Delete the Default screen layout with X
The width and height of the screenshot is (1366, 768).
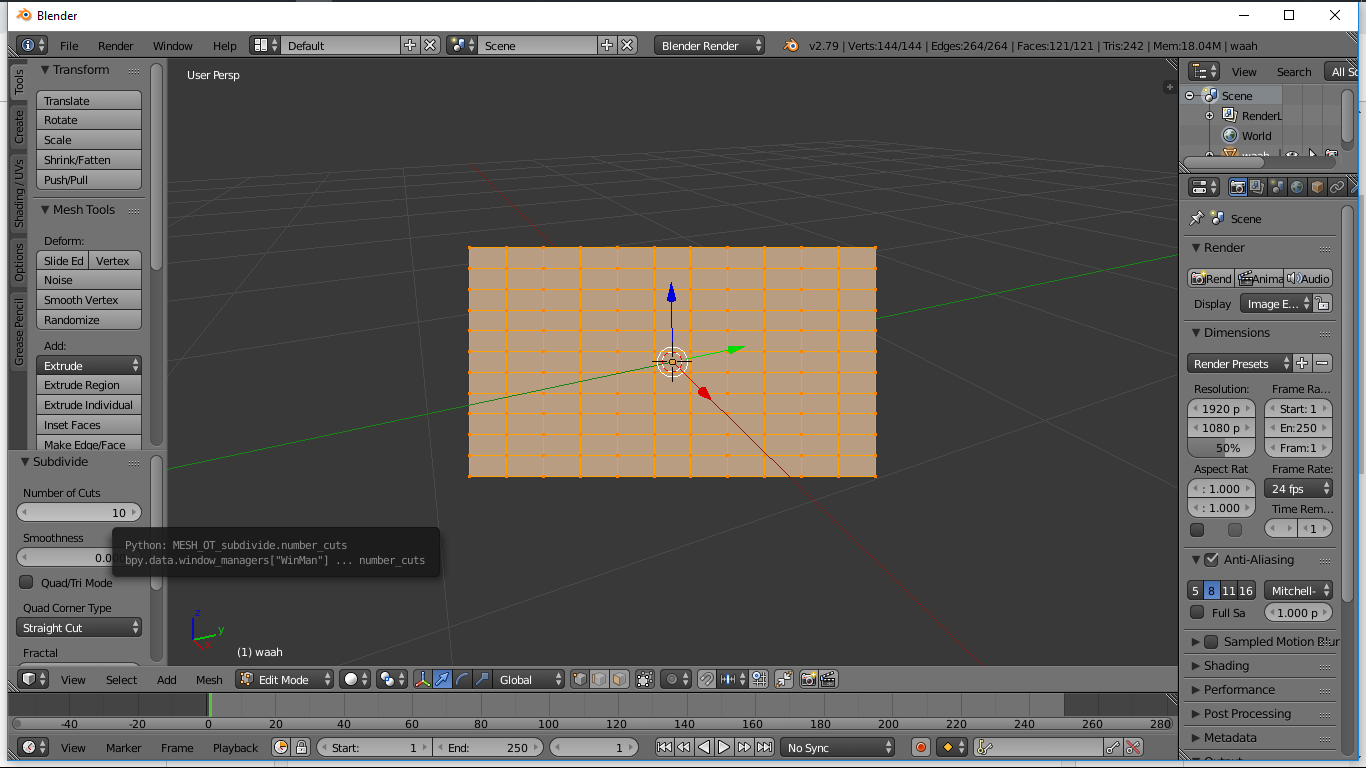pos(430,45)
